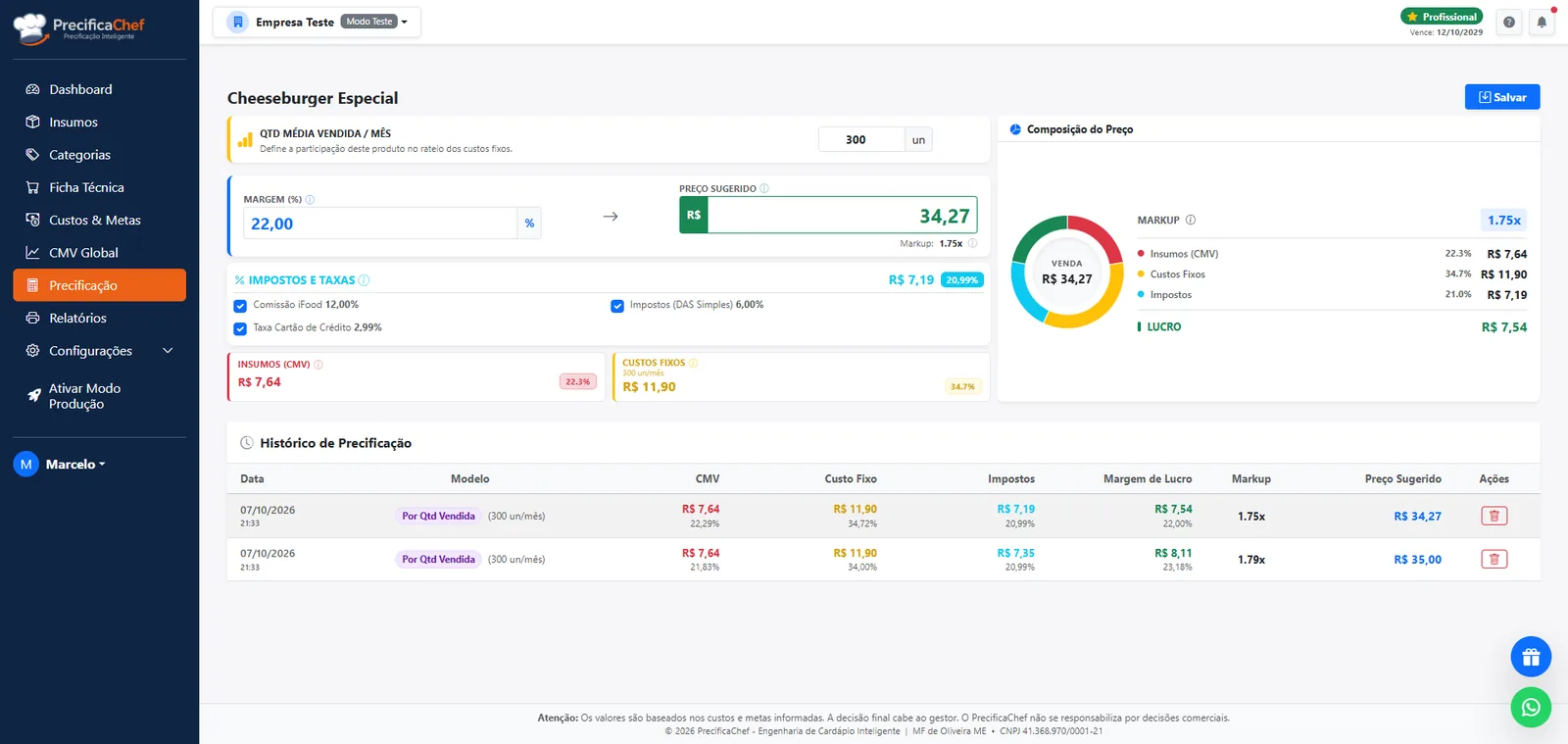Viewport: 1568px width, 744px height.
Task: Click the help question mark icon
Action: pos(1509,22)
